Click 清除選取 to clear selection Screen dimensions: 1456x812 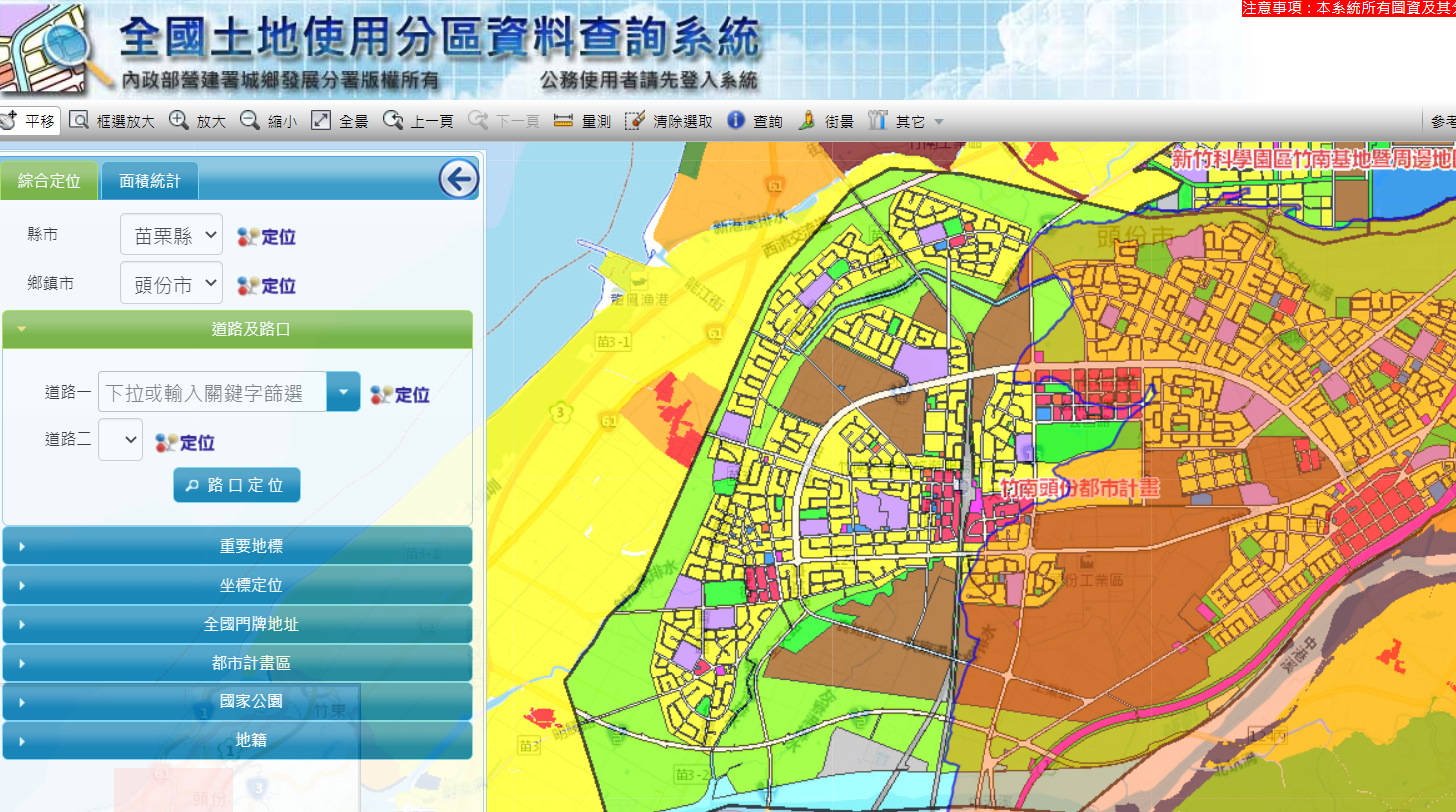669,121
